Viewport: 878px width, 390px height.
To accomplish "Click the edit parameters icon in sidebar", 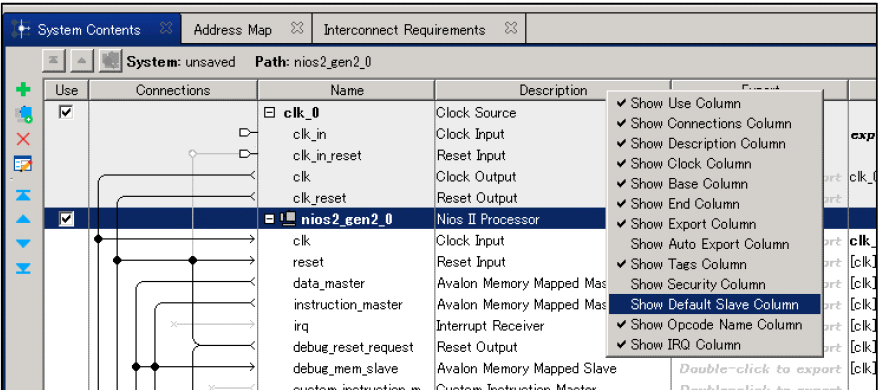I will 23,164.
